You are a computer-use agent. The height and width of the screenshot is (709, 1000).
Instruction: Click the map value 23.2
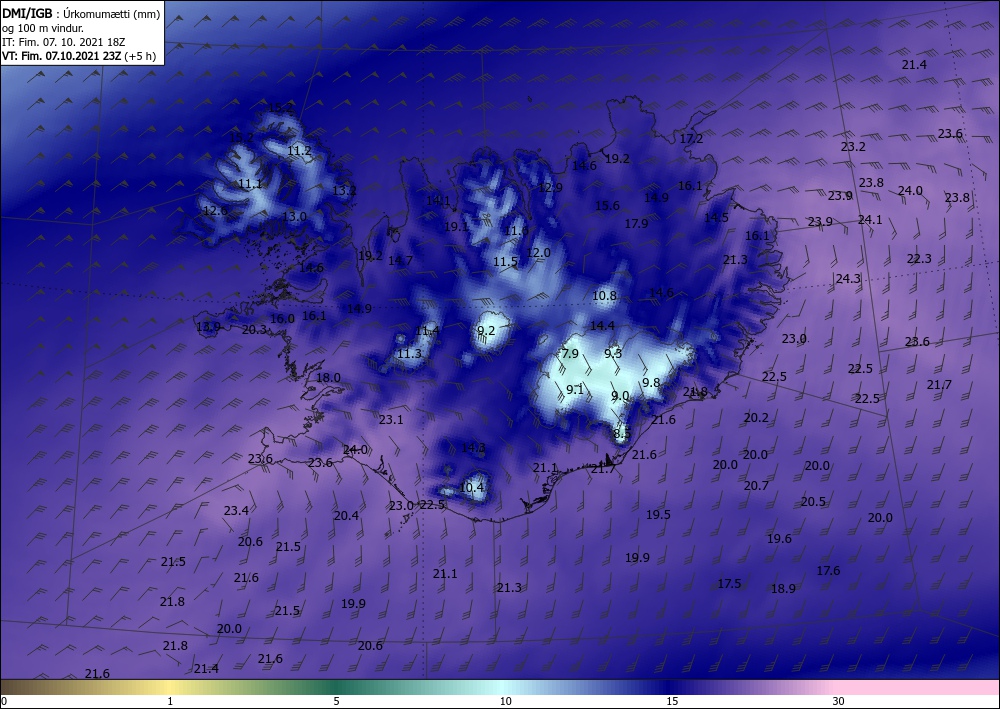(853, 147)
